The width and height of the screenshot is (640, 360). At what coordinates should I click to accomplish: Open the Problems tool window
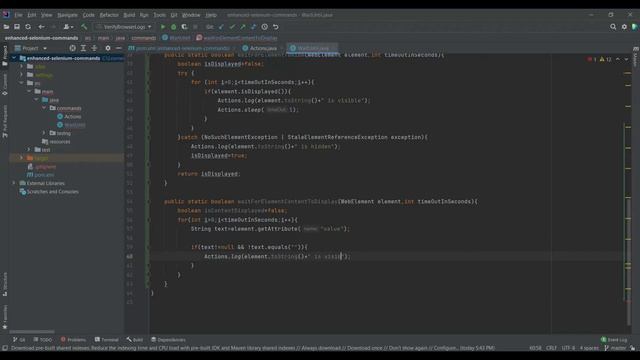click(x=73, y=340)
